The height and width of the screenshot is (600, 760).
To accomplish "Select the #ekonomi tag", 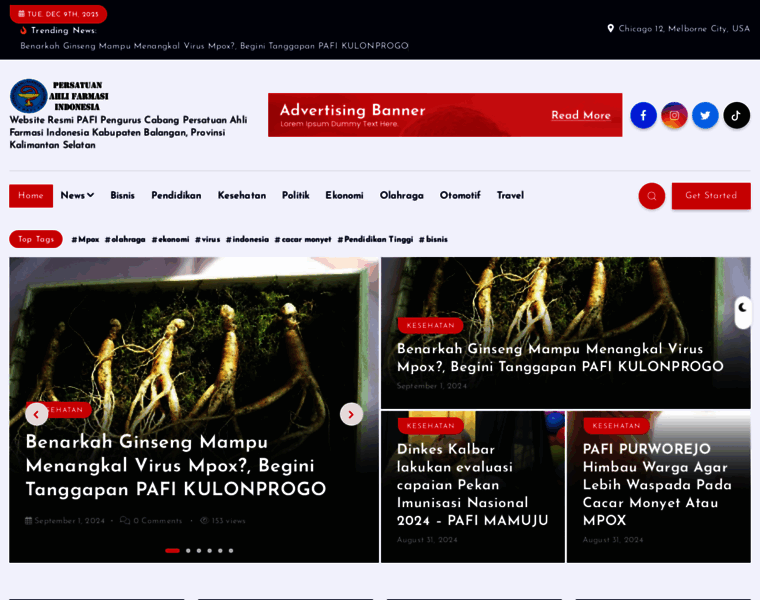I will point(171,239).
